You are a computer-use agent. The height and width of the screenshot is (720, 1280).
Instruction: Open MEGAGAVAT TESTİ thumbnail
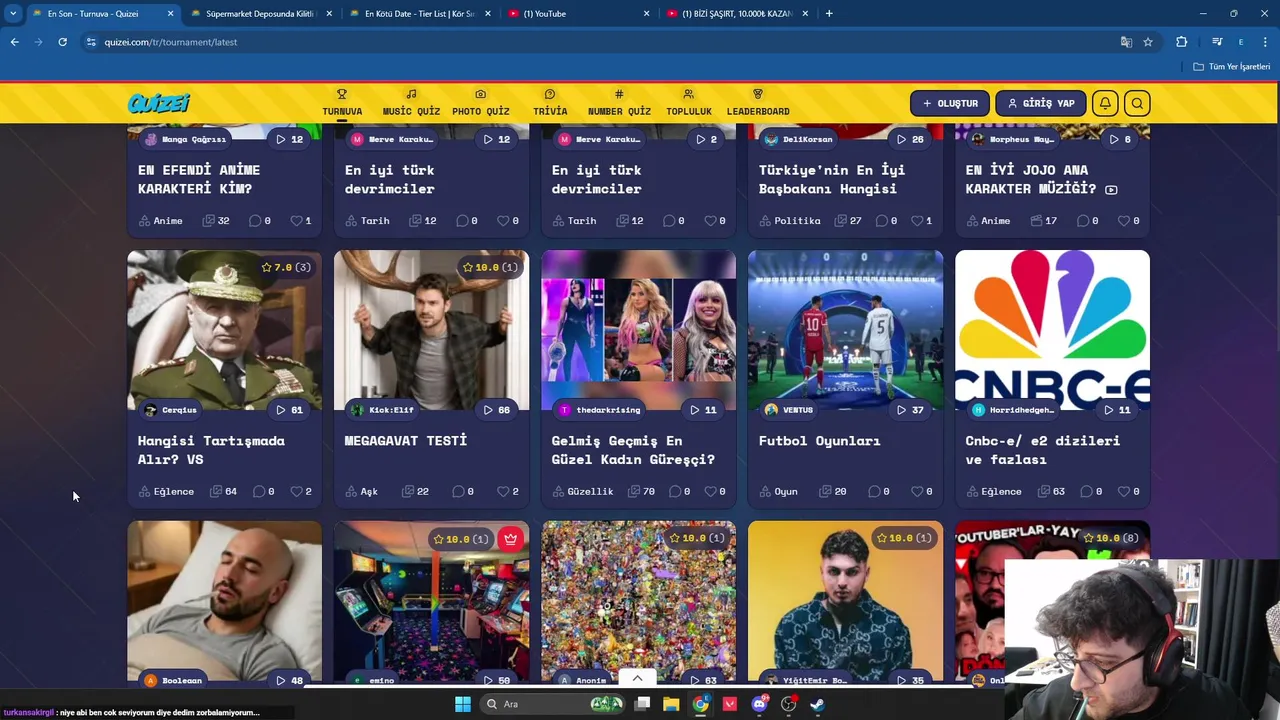(431, 330)
